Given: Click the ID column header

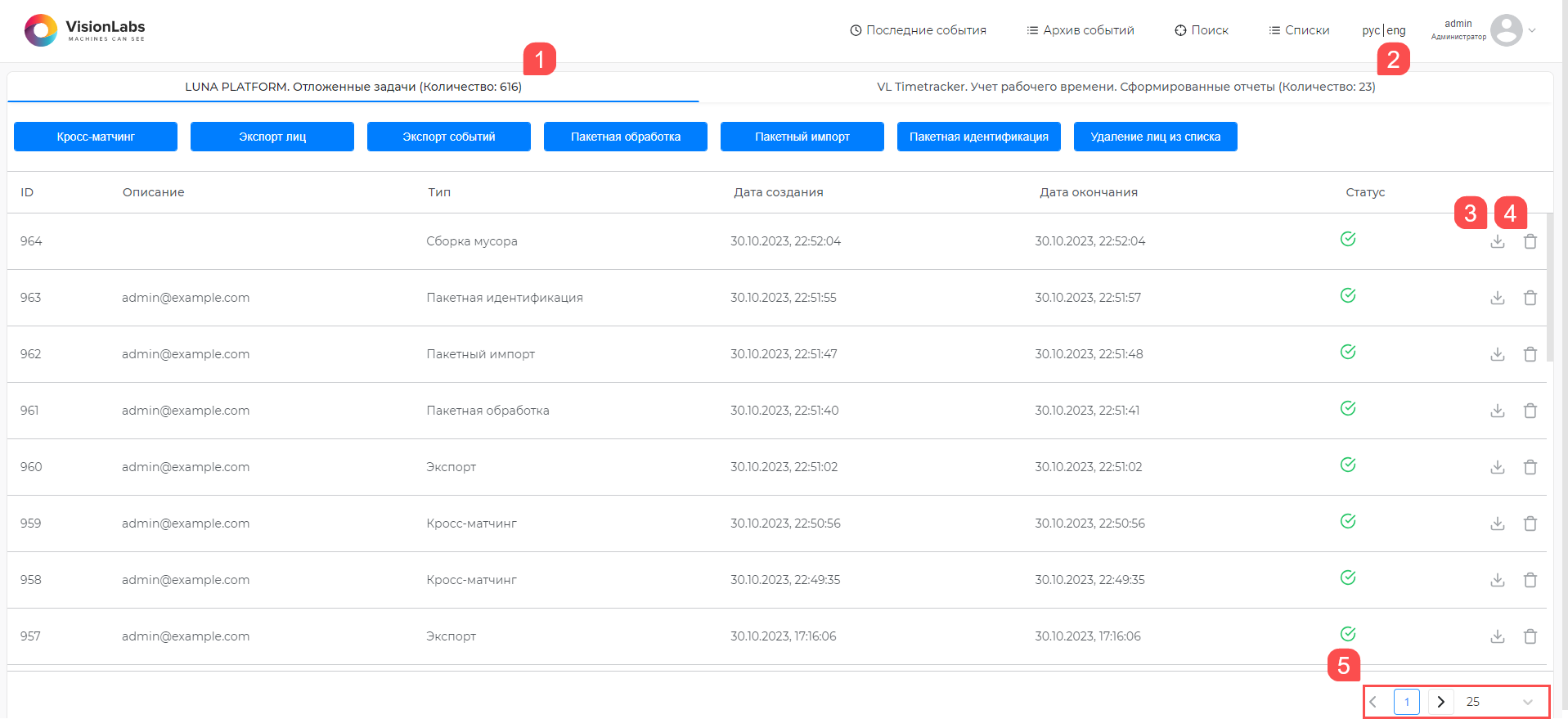Looking at the screenshot, I should click(x=27, y=192).
